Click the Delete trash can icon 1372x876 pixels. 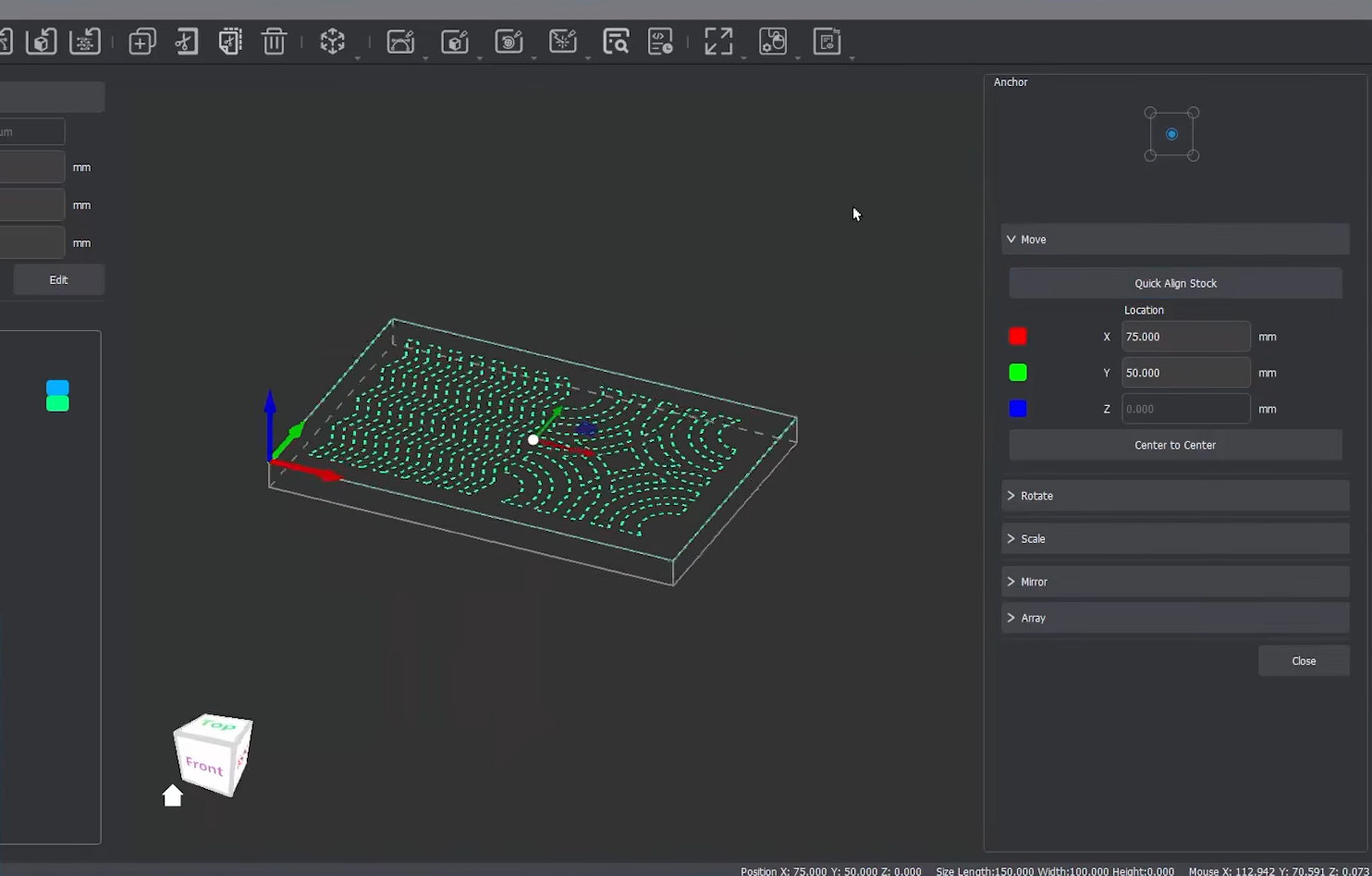(x=275, y=42)
